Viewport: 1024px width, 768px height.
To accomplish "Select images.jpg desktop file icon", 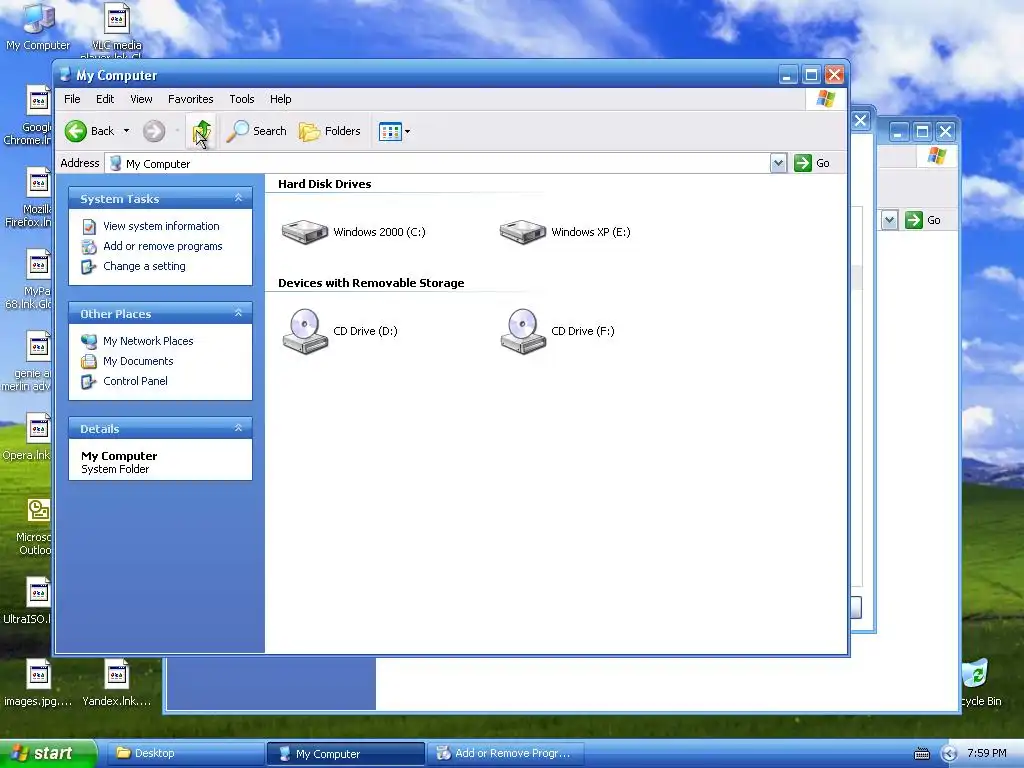I will pos(39,682).
